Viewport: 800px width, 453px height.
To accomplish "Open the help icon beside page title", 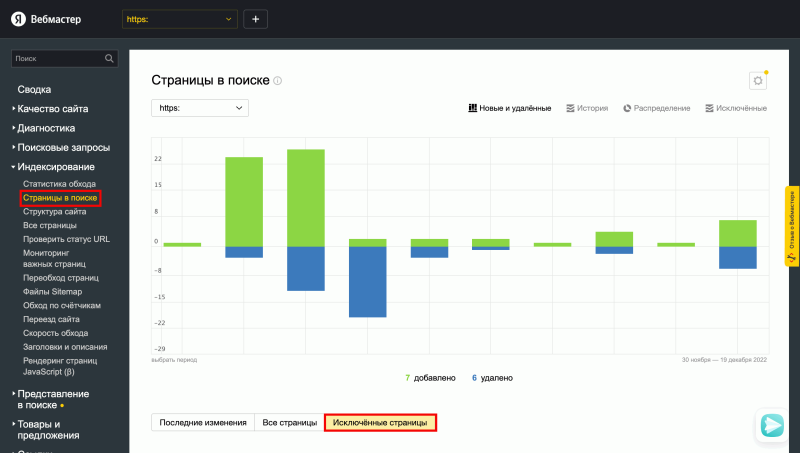I will [278, 81].
